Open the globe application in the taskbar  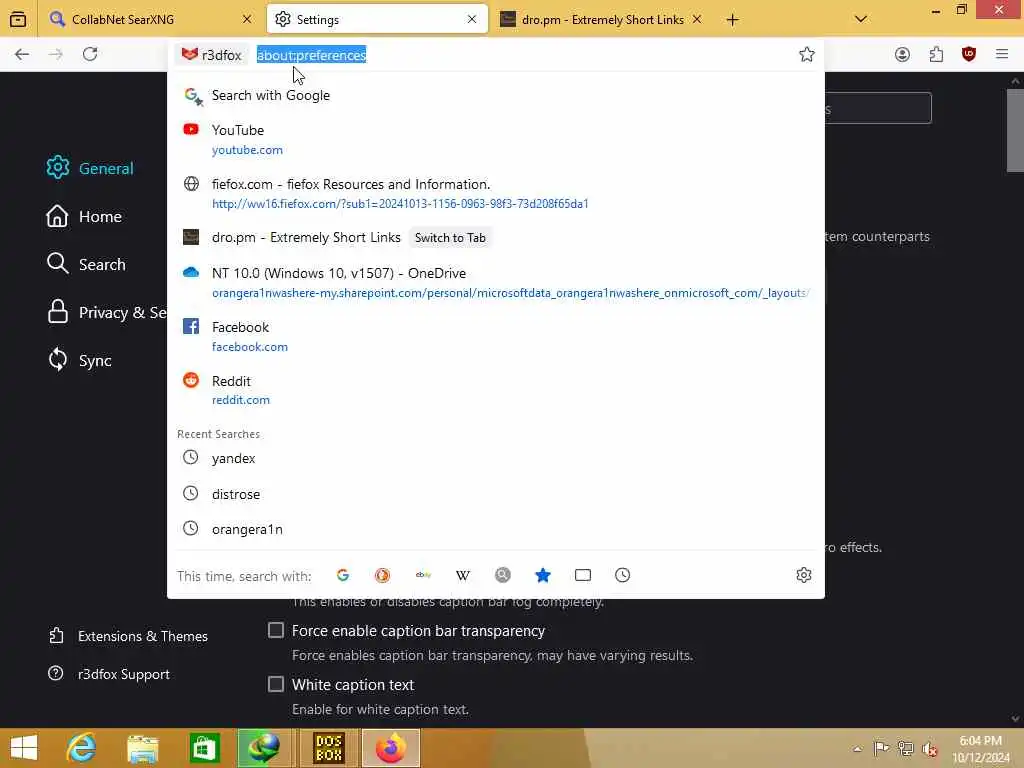(x=264, y=748)
